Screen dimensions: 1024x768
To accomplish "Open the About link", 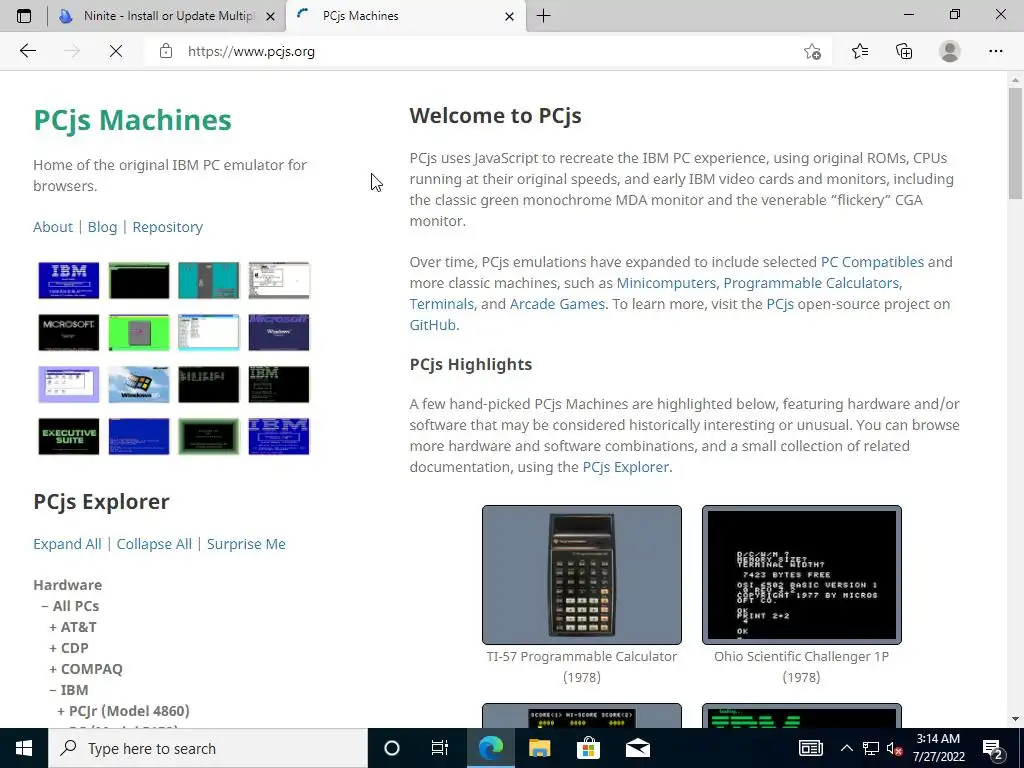I will (x=53, y=227).
